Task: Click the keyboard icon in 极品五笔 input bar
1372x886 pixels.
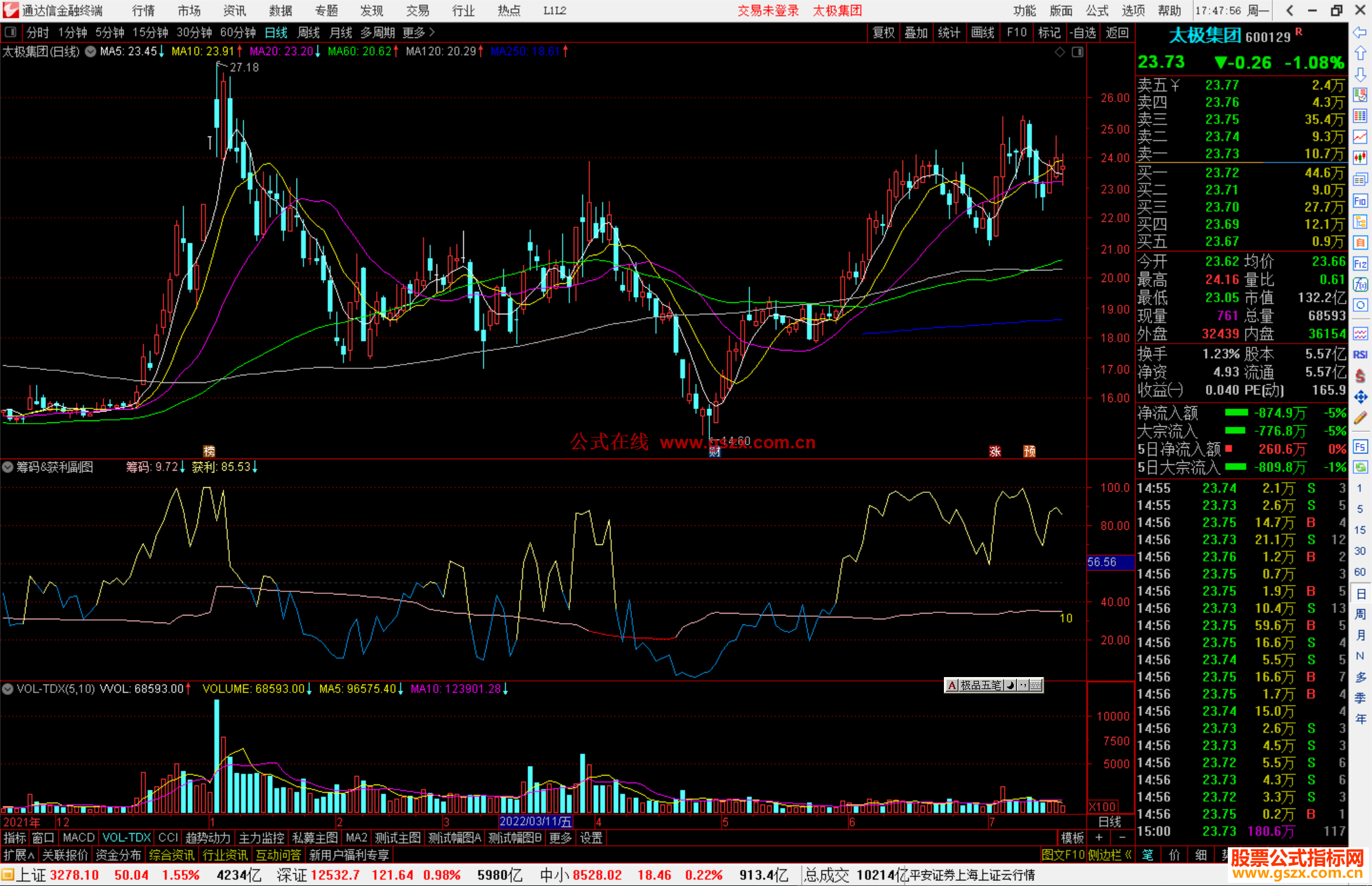Action: click(1036, 685)
